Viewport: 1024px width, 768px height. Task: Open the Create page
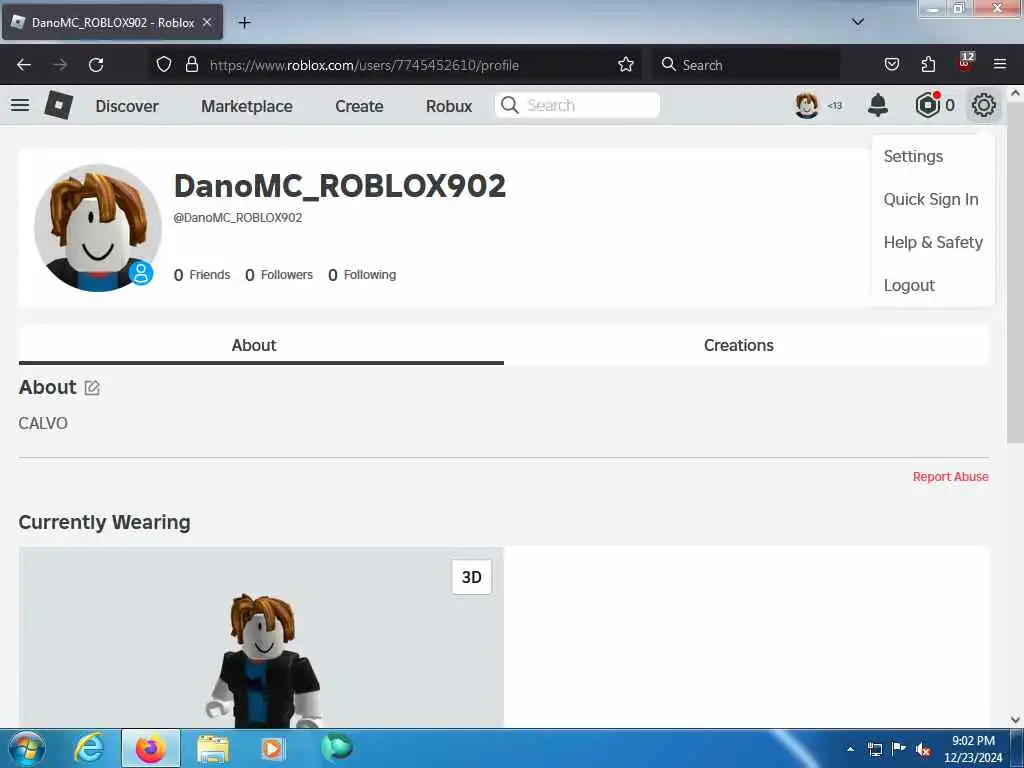[359, 106]
